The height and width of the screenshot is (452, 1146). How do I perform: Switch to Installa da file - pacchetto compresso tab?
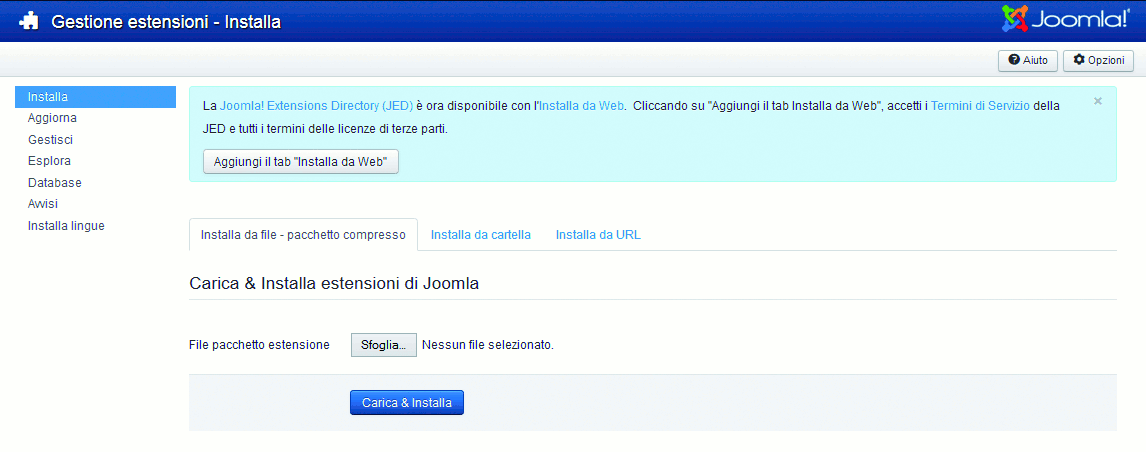pyautogui.click(x=303, y=235)
